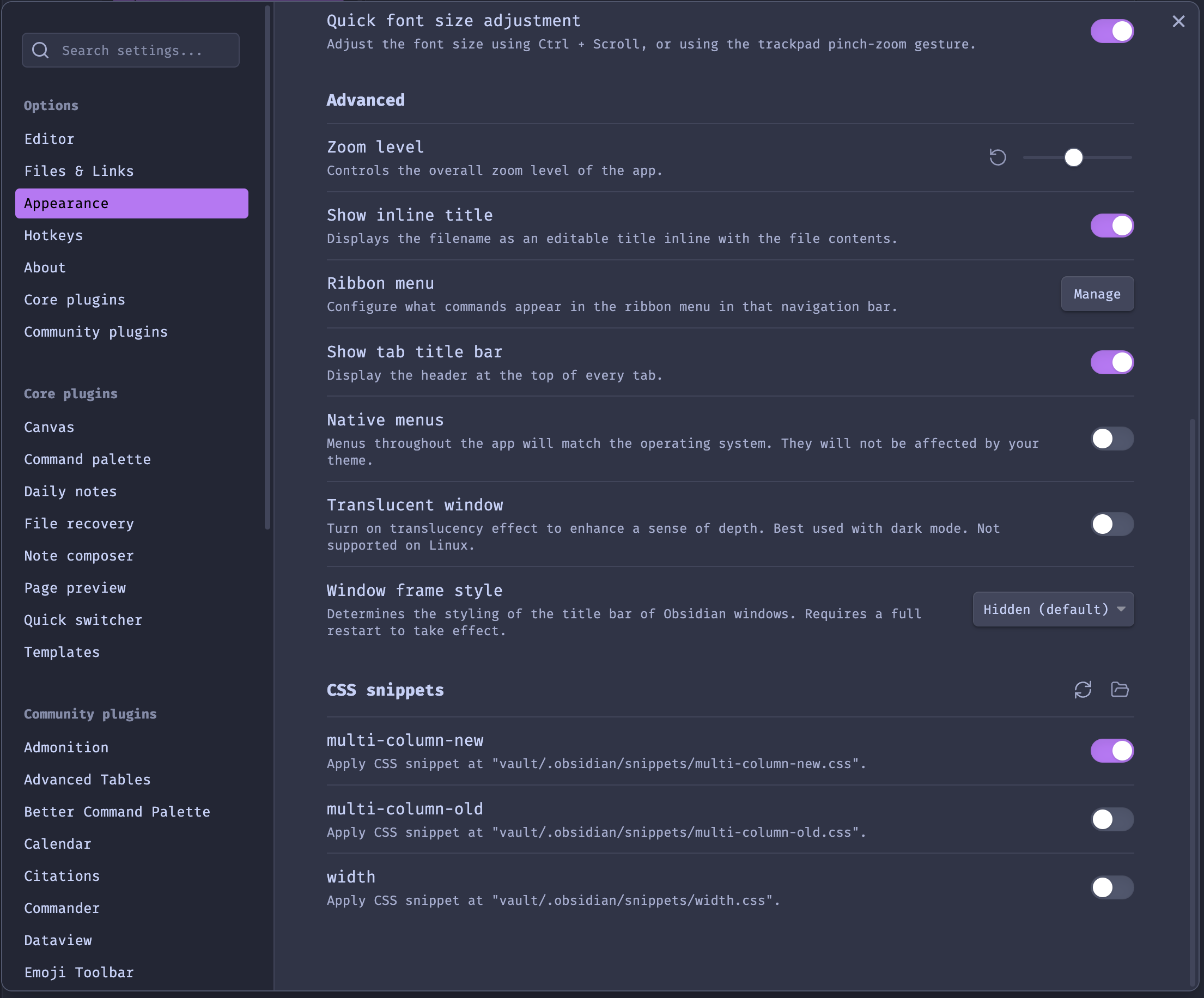Navigate to Files & Links settings
Image resolution: width=1204 pixels, height=998 pixels.
coord(79,170)
